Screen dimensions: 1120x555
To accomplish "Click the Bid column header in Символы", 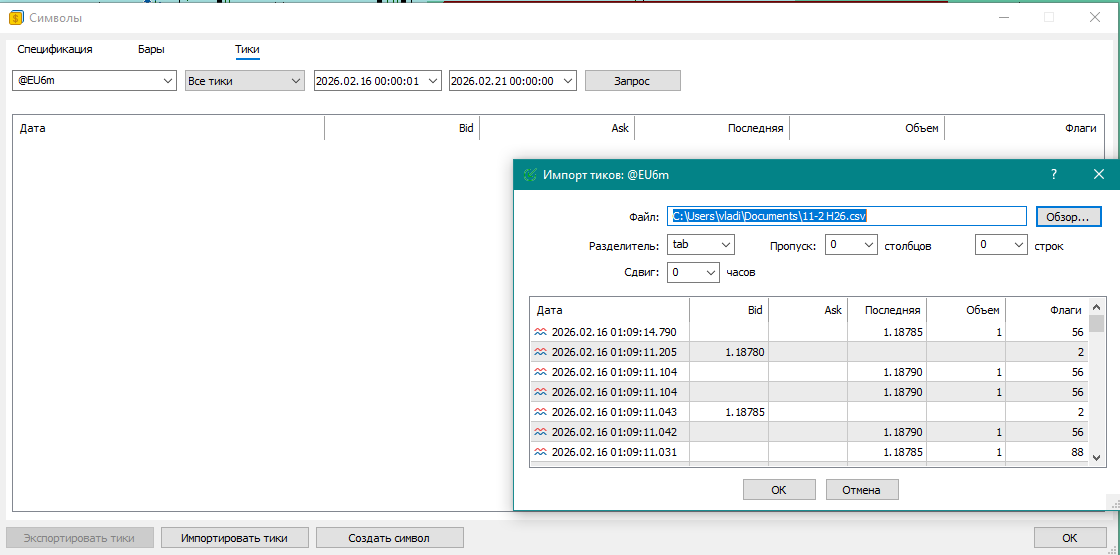I will [x=402, y=129].
